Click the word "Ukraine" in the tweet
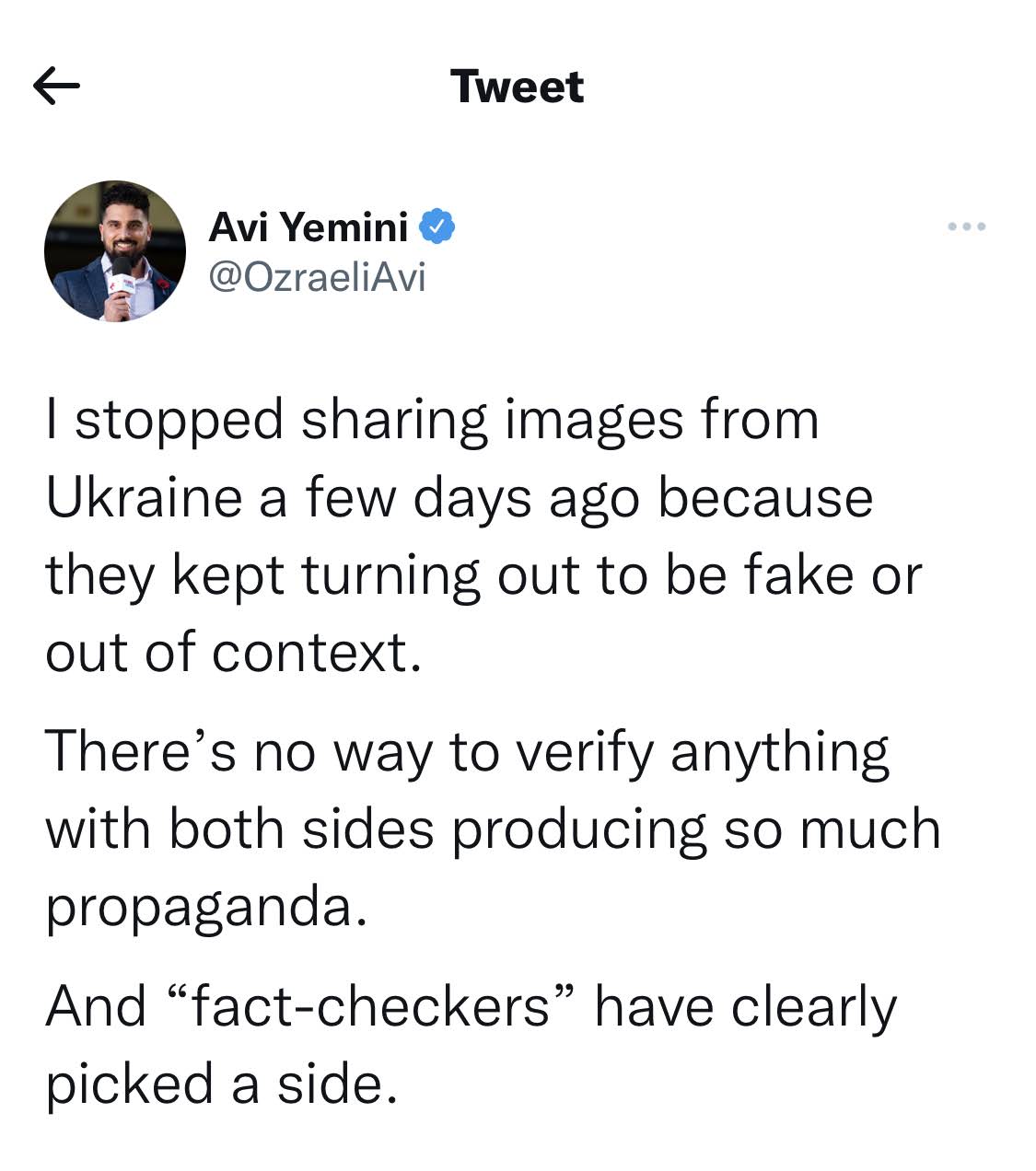1036x1171 pixels. [x=146, y=498]
